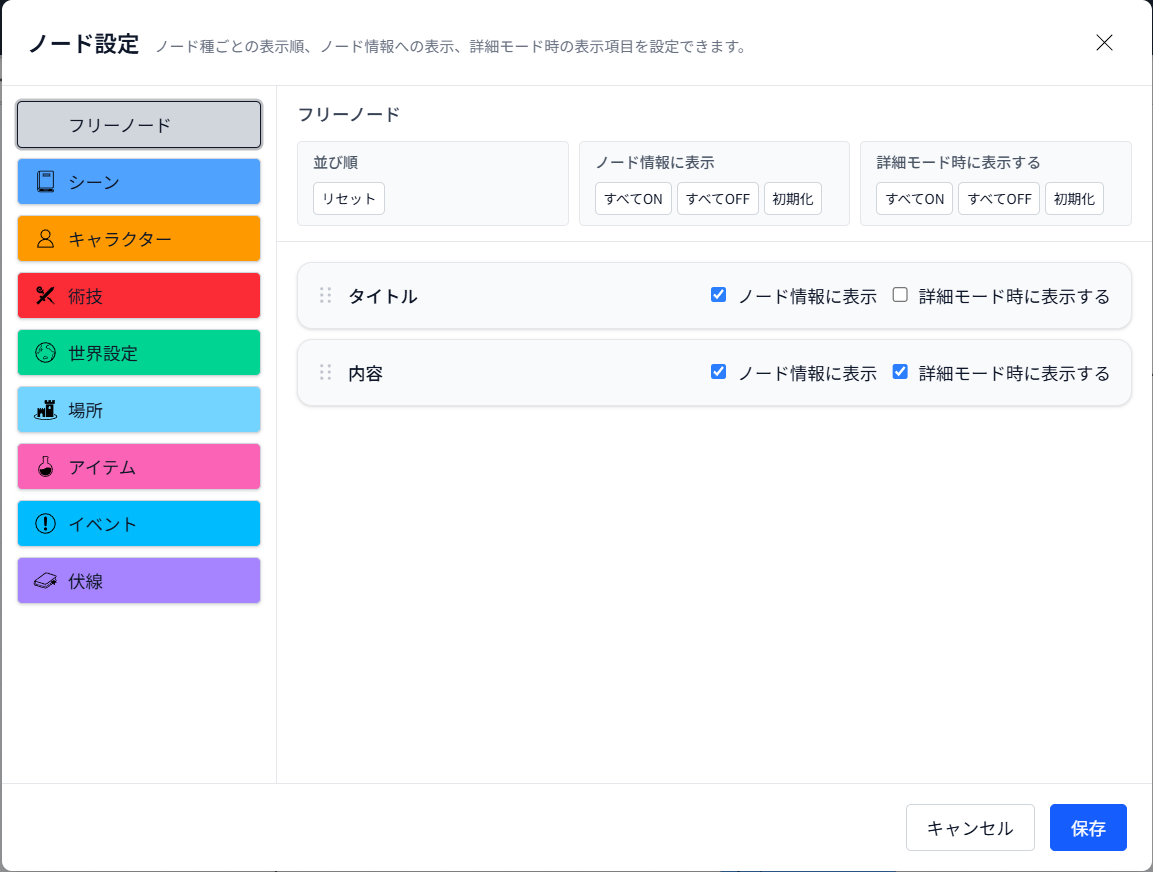
Task: Click the castle icon on 場所
Action: pyautogui.click(x=46, y=410)
